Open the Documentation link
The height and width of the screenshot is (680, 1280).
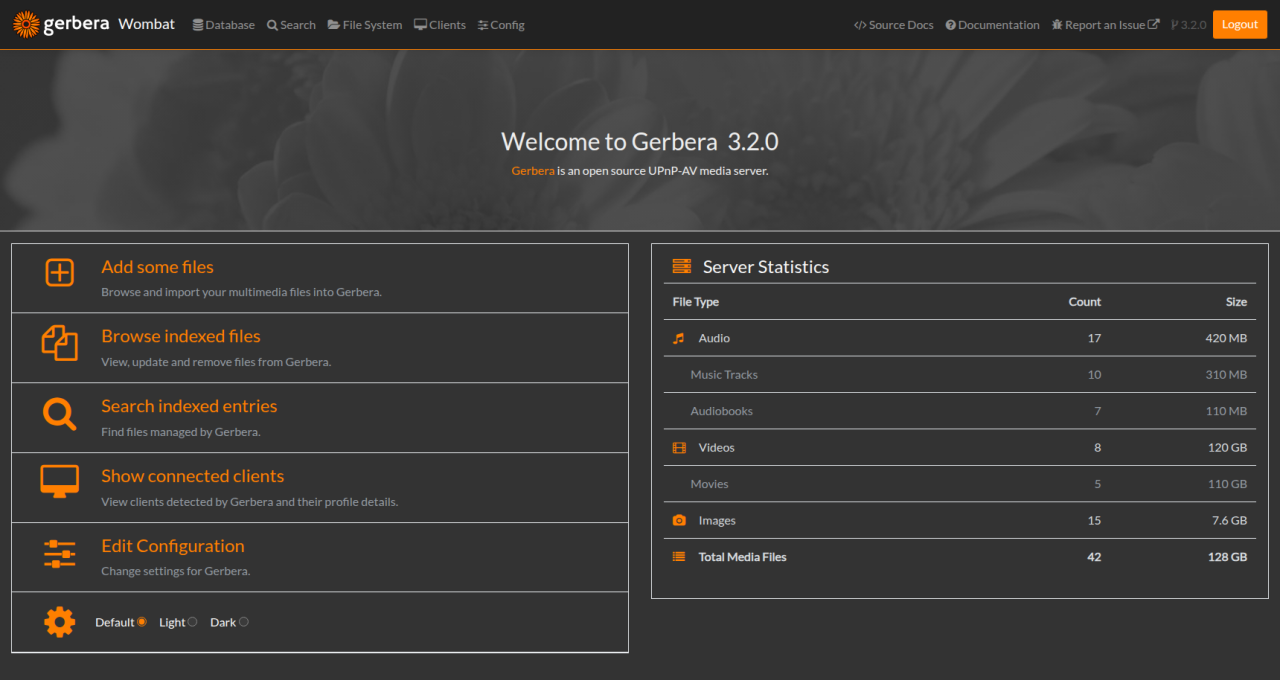(993, 25)
